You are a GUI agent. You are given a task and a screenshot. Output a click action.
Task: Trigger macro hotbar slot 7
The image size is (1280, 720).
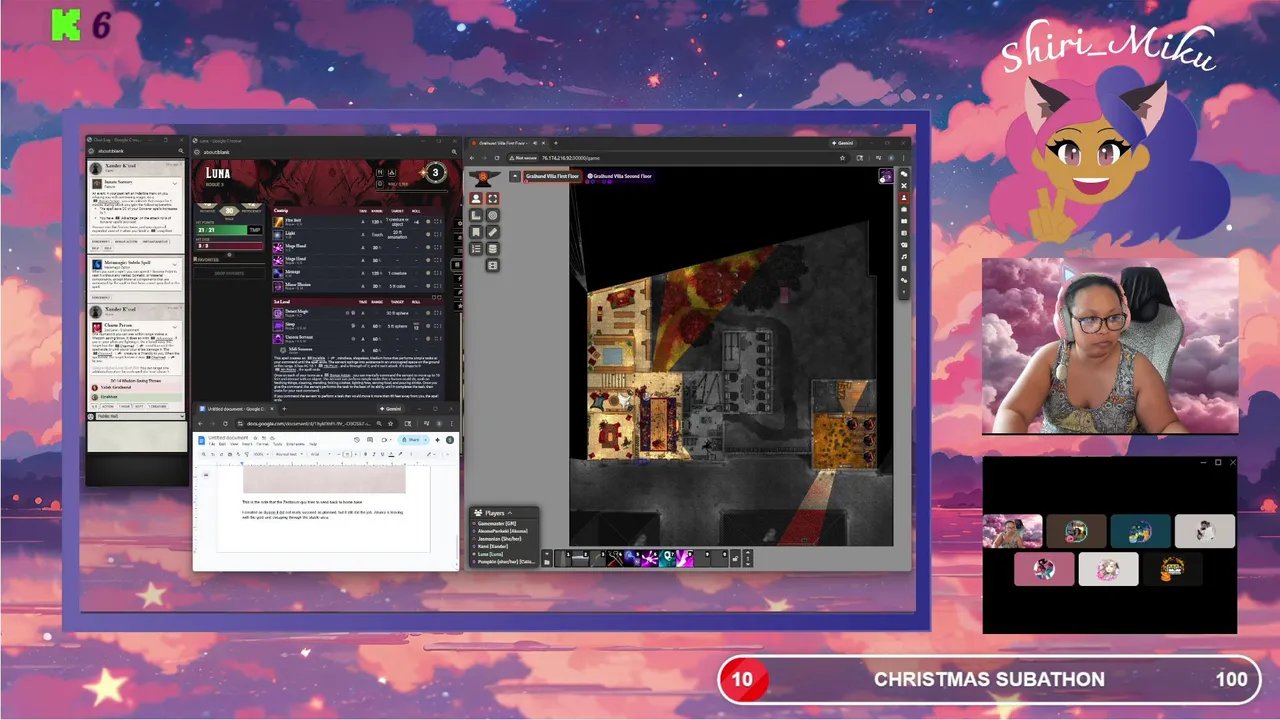tap(667, 558)
